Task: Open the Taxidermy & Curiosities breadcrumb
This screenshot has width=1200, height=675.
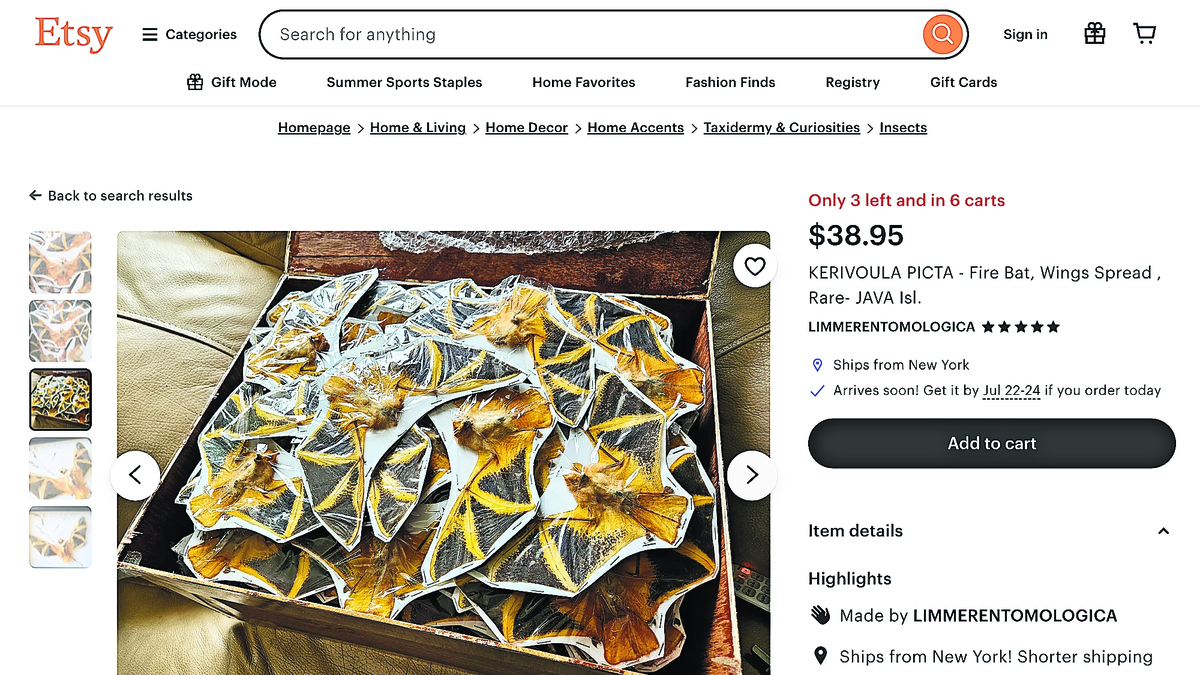Action: pos(781,128)
